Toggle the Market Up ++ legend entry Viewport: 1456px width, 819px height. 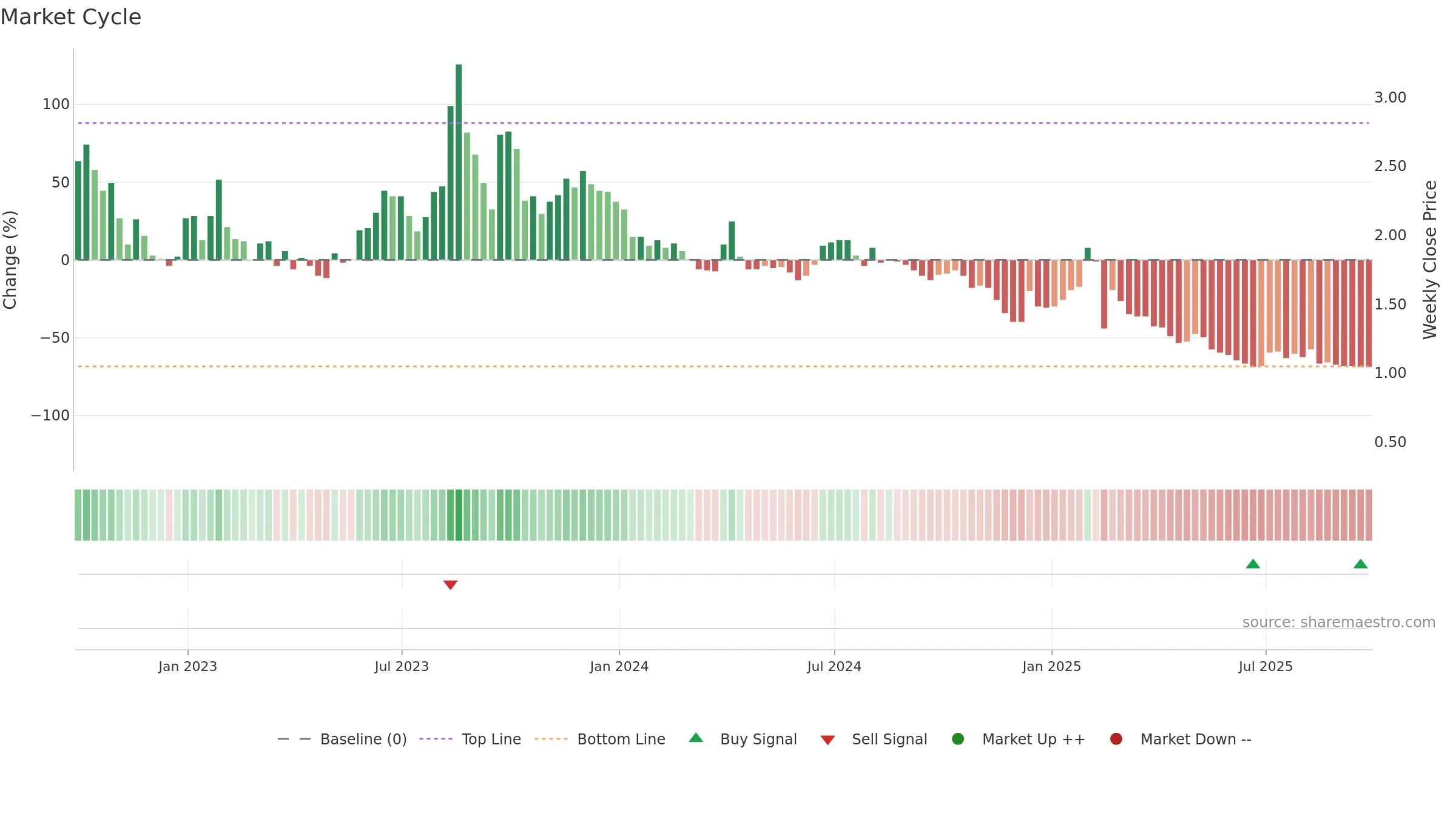point(1019,739)
